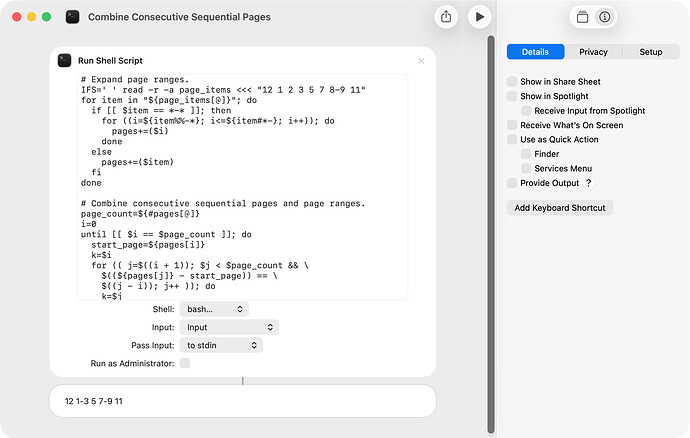
Task: Switch to the Setup tab
Action: (650, 52)
